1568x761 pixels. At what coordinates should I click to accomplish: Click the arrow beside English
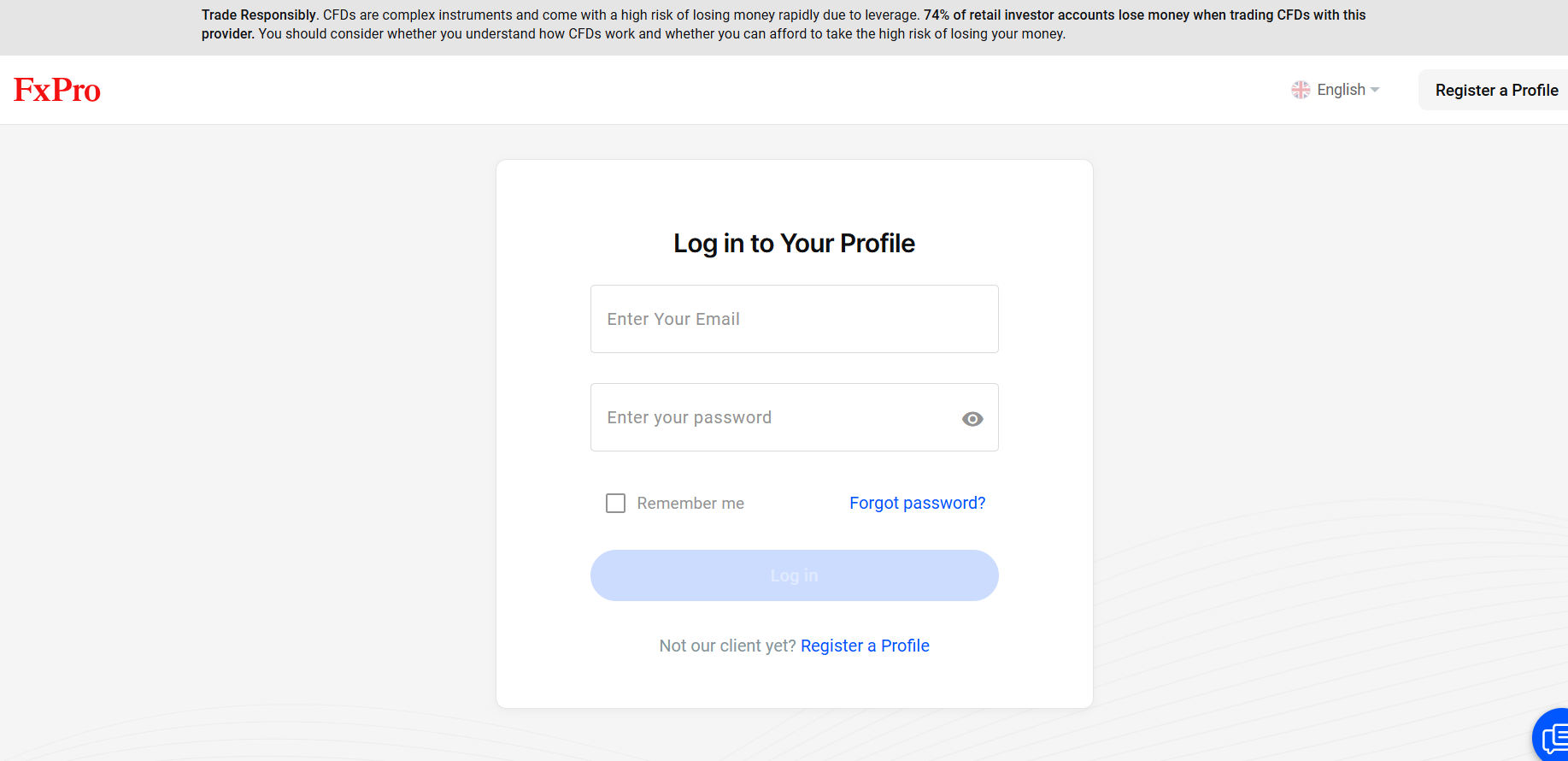(x=1375, y=90)
